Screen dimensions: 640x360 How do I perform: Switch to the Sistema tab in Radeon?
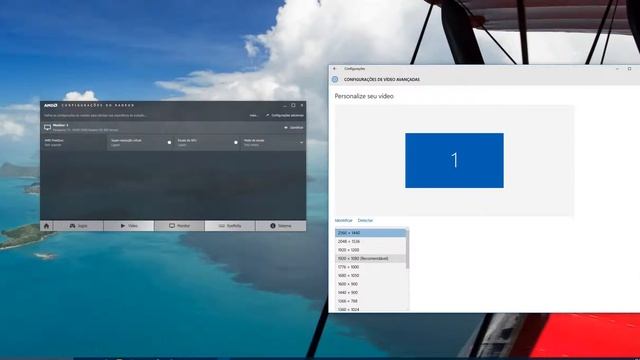(x=281, y=226)
